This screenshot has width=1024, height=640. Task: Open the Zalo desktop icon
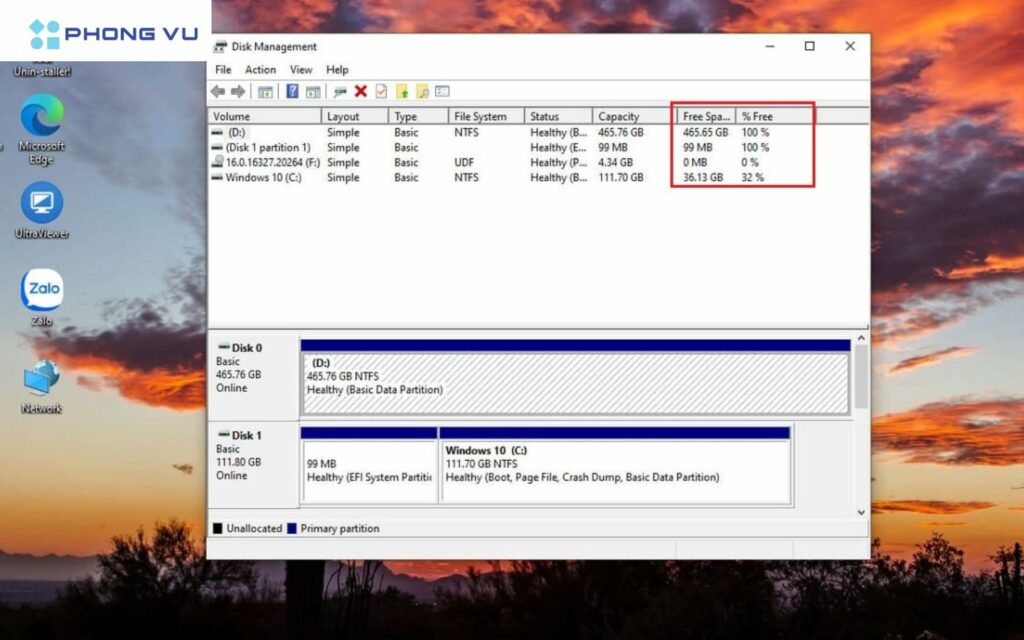click(41, 291)
